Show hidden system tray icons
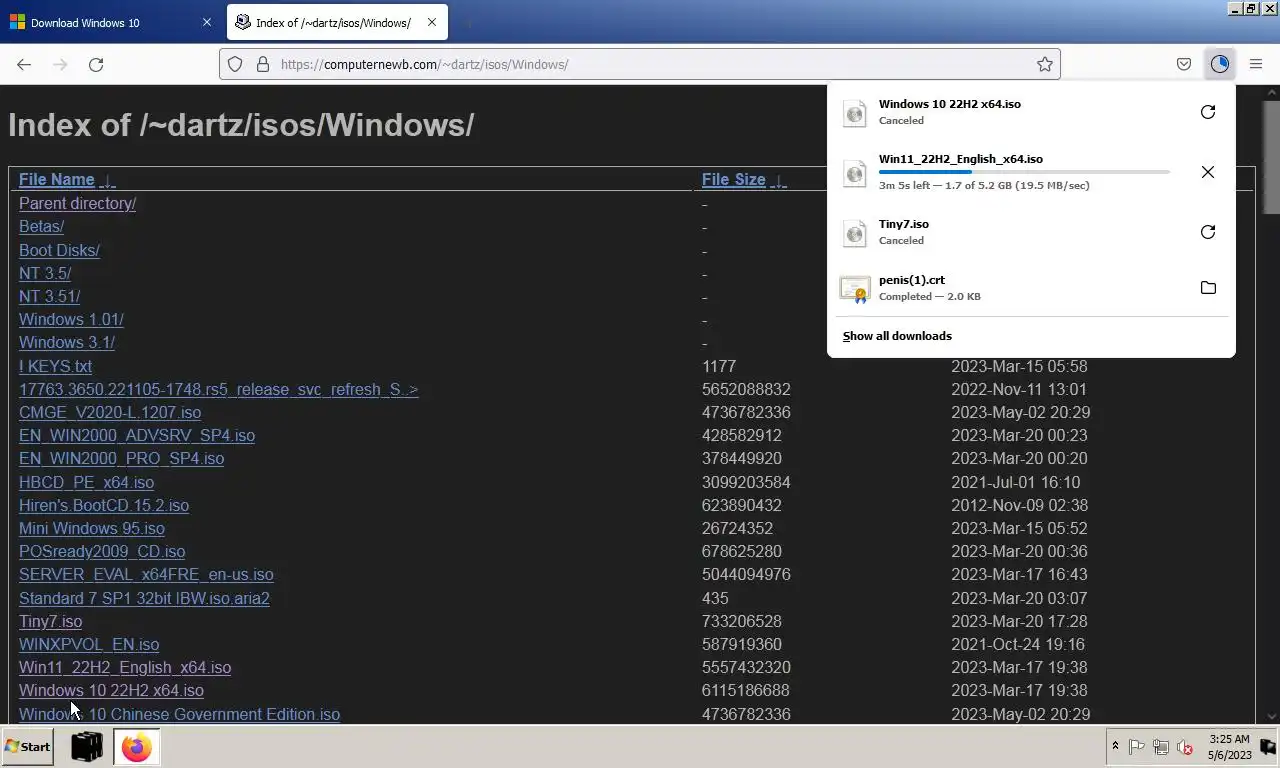This screenshot has width=1280, height=768. click(1115, 746)
